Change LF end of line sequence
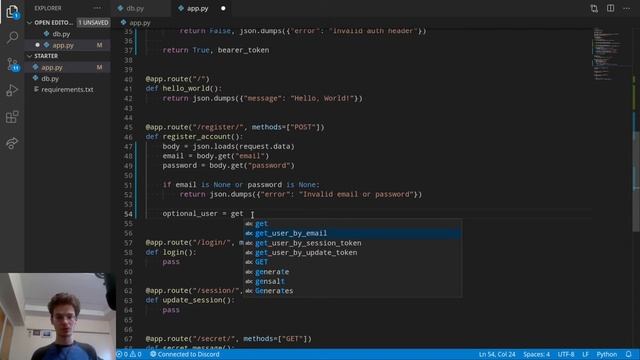This screenshot has width=640, height=360. [x=585, y=354]
